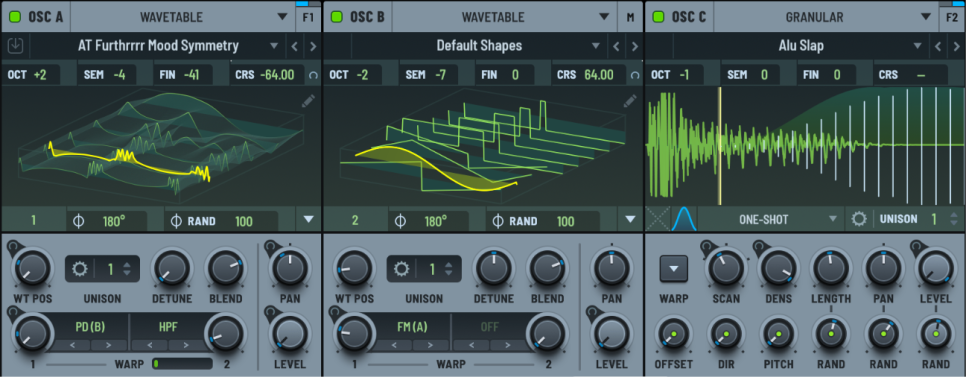Open Alu Slap sample menu
The height and width of the screenshot is (377, 966).
[801, 46]
